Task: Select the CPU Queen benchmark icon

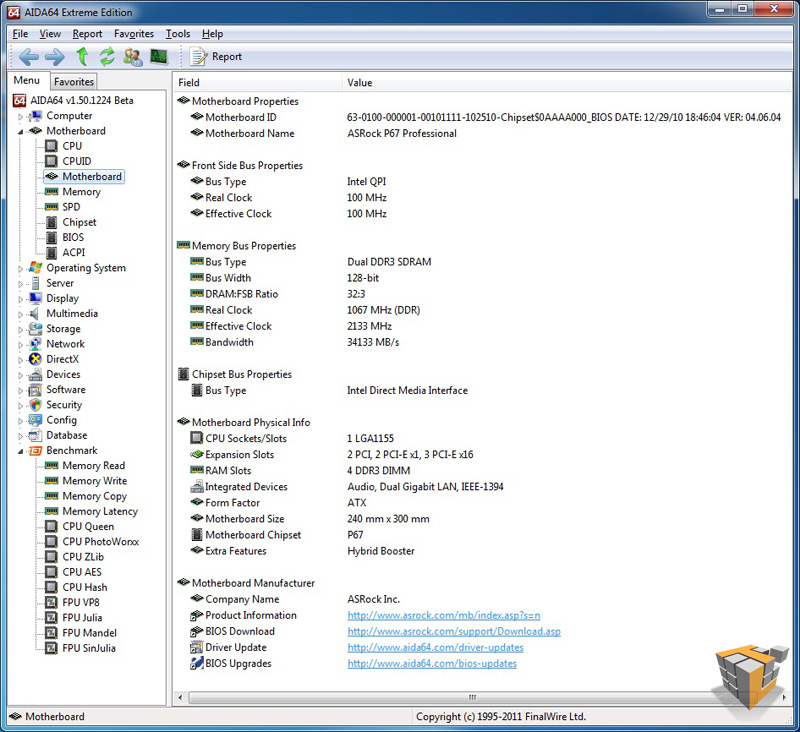Action: coord(51,526)
